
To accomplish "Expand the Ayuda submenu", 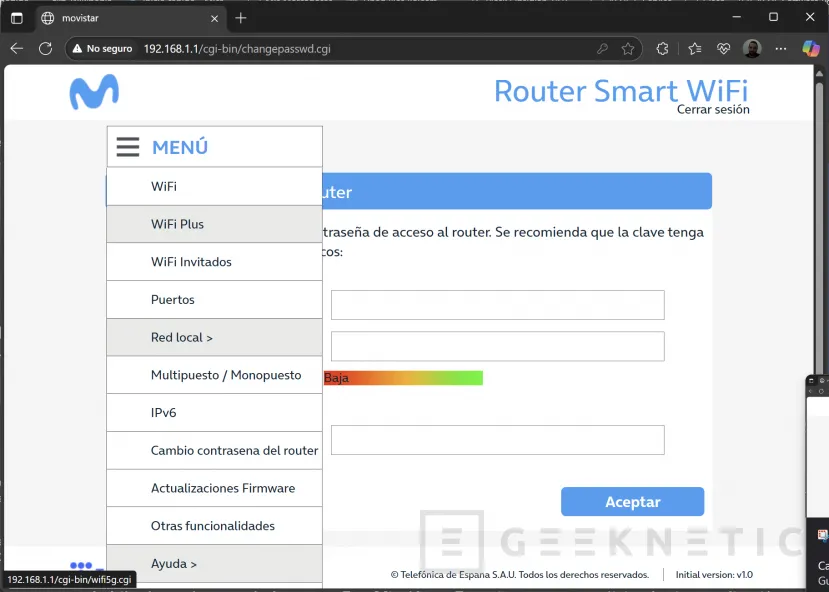I will [x=215, y=563].
